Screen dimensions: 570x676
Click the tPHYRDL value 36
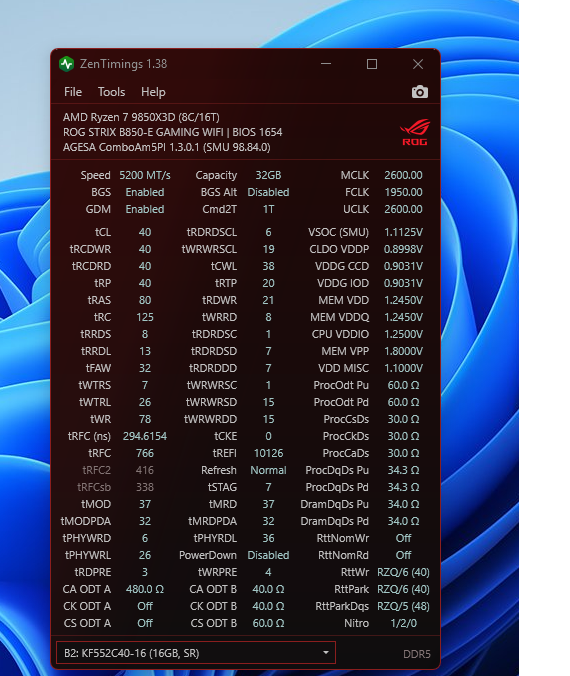pyautogui.click(x=268, y=538)
